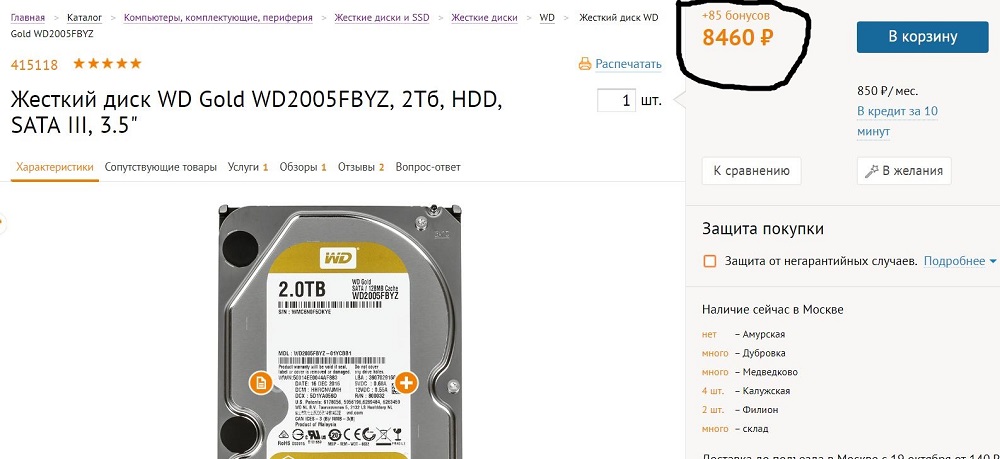Click the five-star rating icons
This screenshot has height=459, width=1000.
click(107, 64)
